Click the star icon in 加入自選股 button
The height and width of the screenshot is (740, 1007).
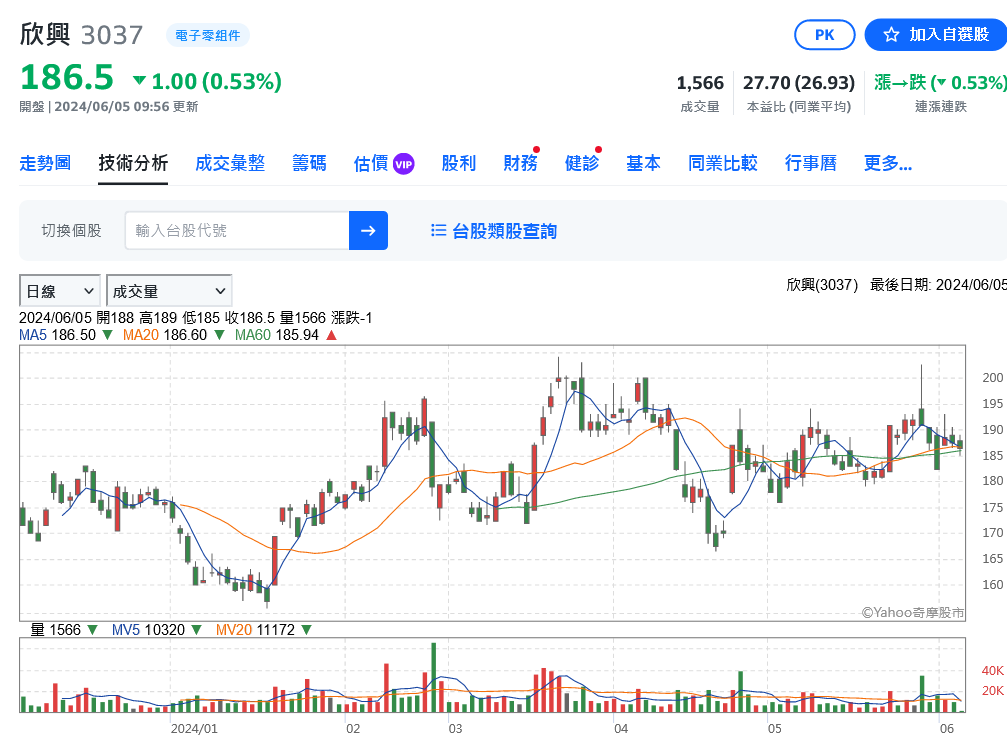(x=891, y=35)
